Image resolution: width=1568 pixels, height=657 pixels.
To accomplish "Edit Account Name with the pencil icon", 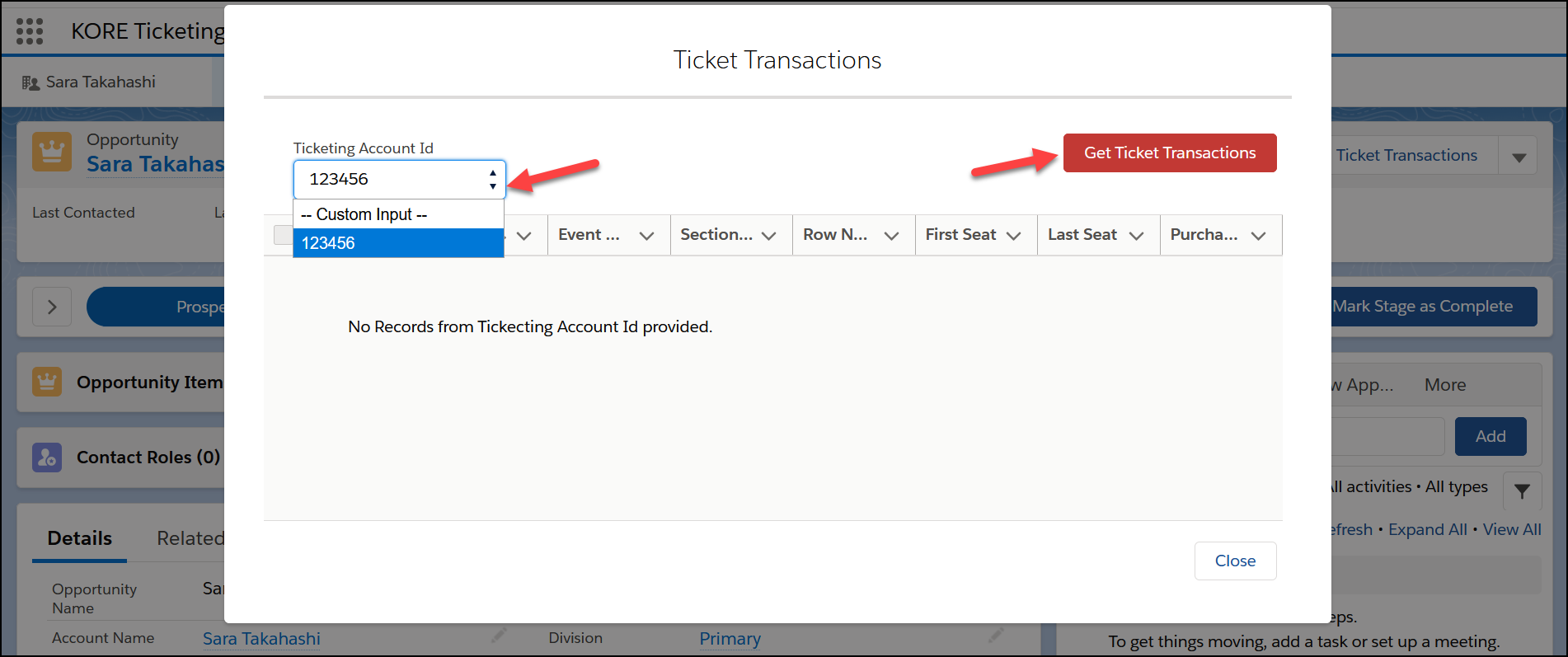I will pyautogui.click(x=499, y=636).
